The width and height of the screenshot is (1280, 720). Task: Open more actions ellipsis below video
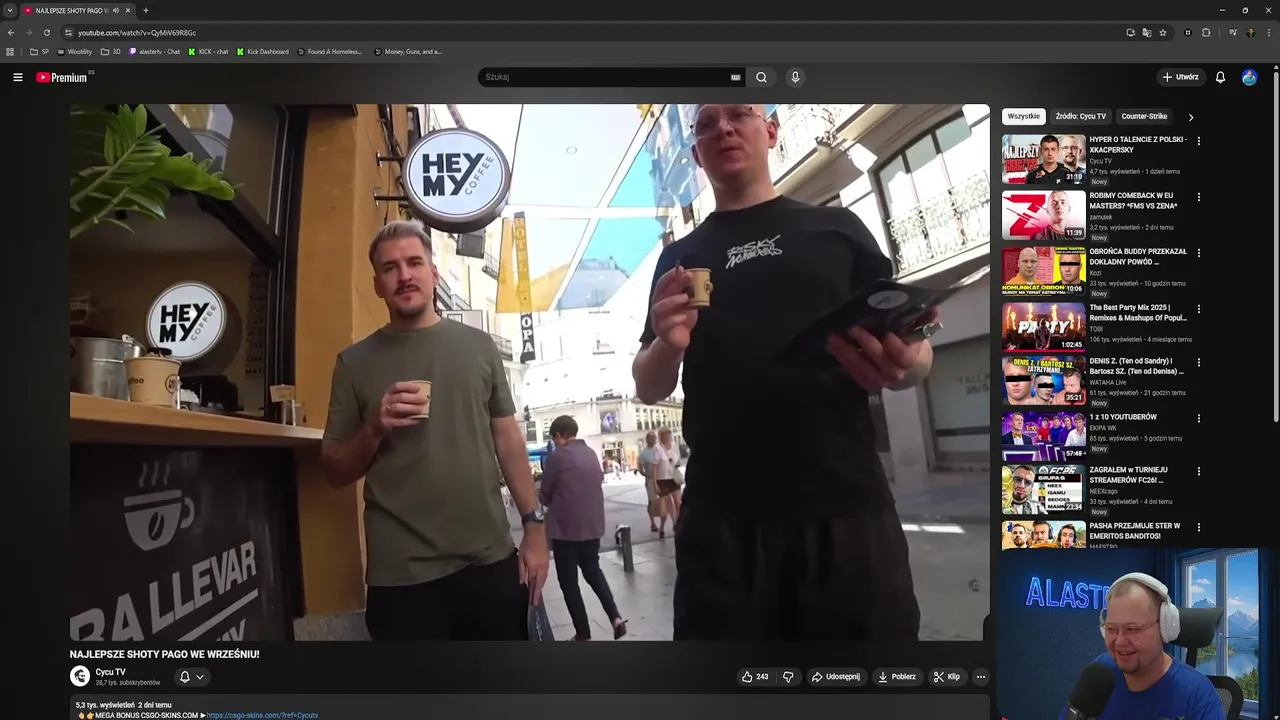980,677
